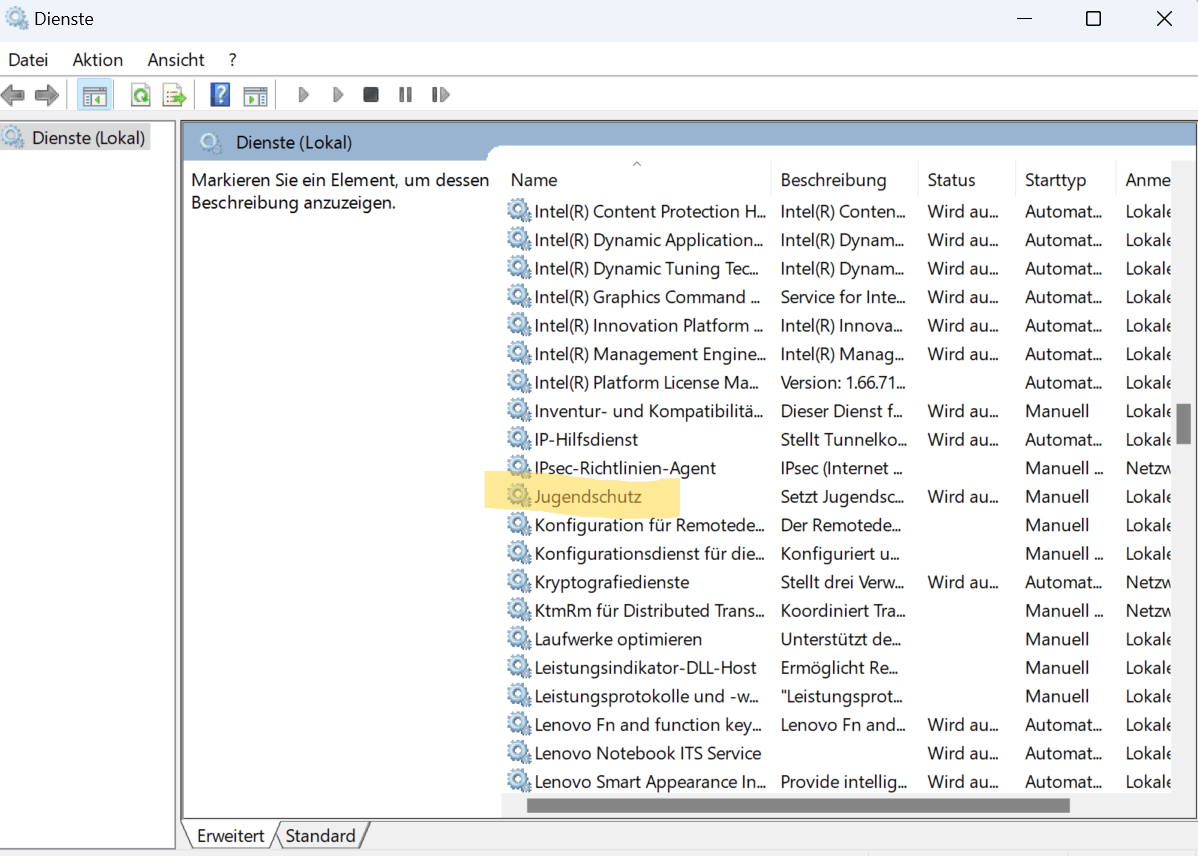Select the highlighted Jugendschutz service
Viewport: 1198px width, 856px height.
pyautogui.click(x=588, y=496)
